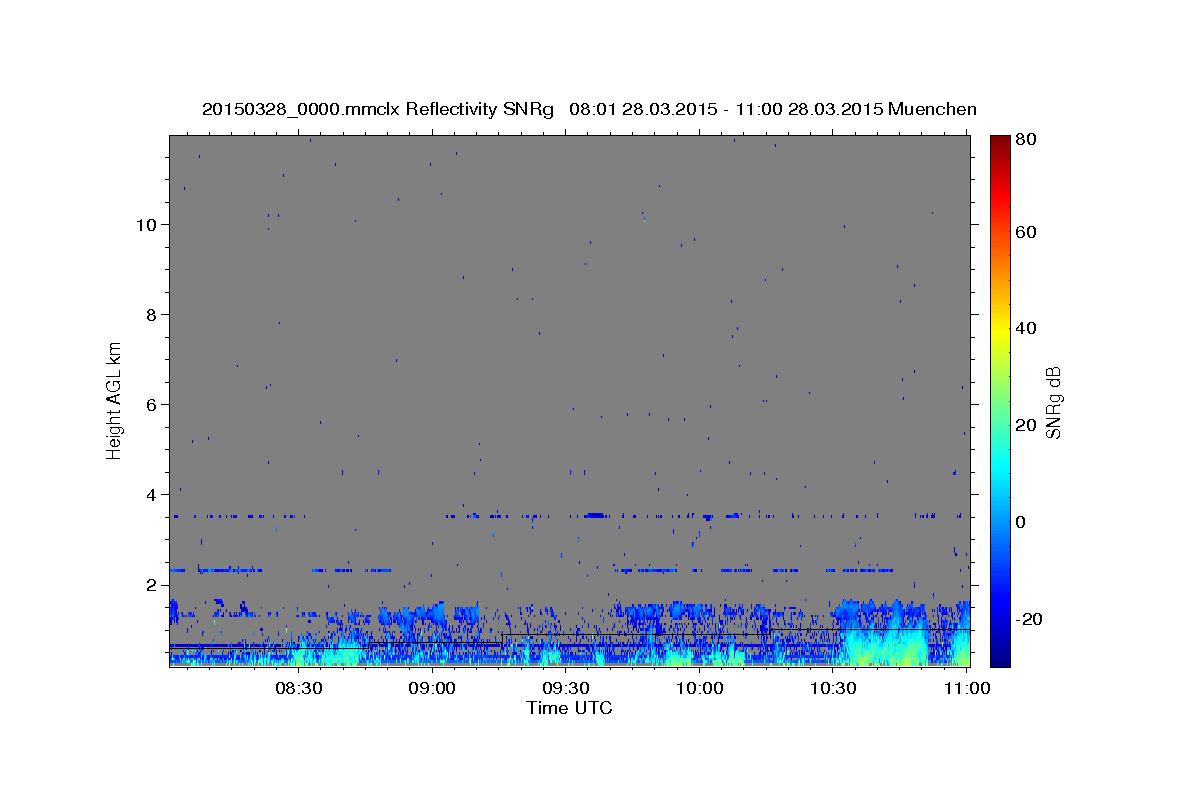The width and height of the screenshot is (1200, 800).
Task: Click the yellow-green strong echo region after 10:30
Action: [x=885, y=645]
